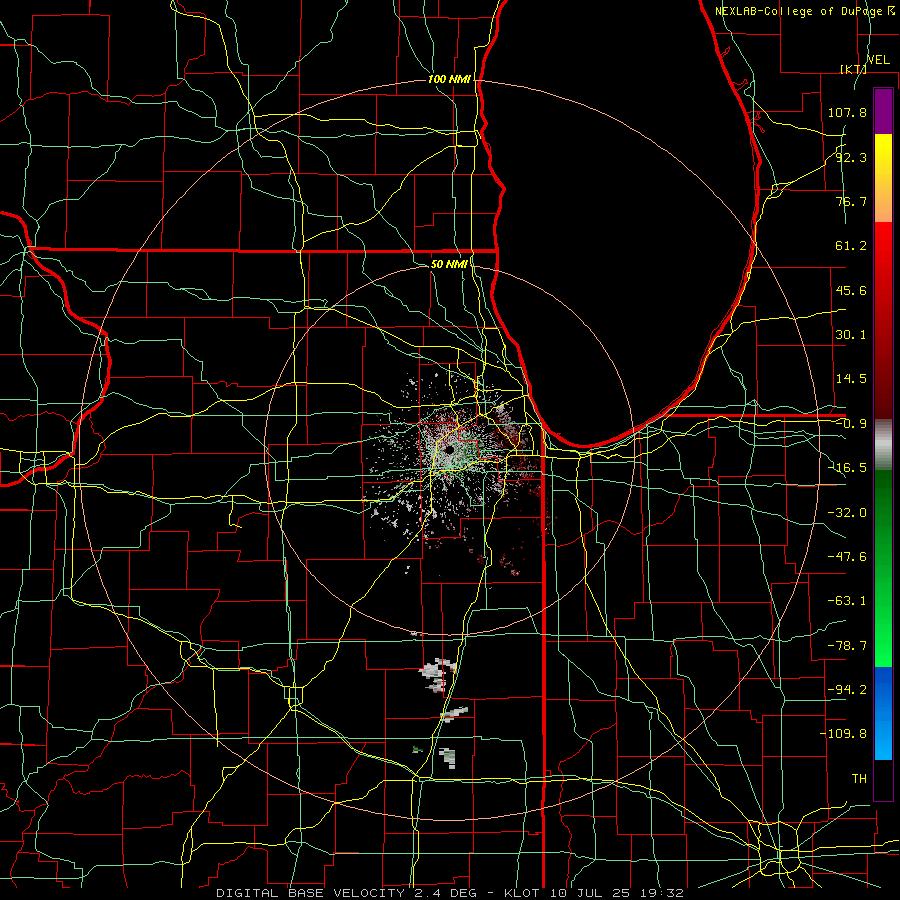The width and height of the screenshot is (900, 900).
Task: Click the VEL legend title
Action: click(878, 60)
